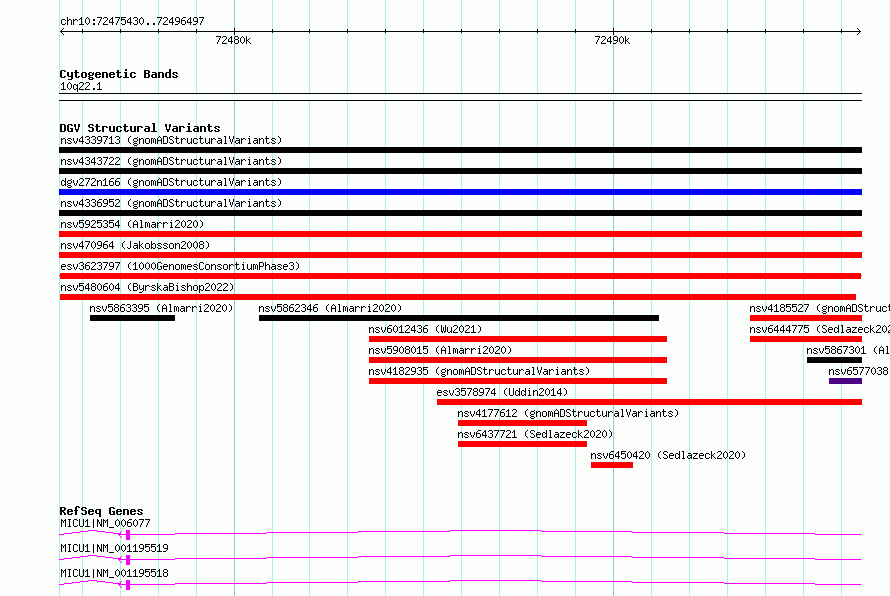Viewport: 890px width, 596px height.
Task: Click the nsv6577038 variant label
Action: coord(858,371)
